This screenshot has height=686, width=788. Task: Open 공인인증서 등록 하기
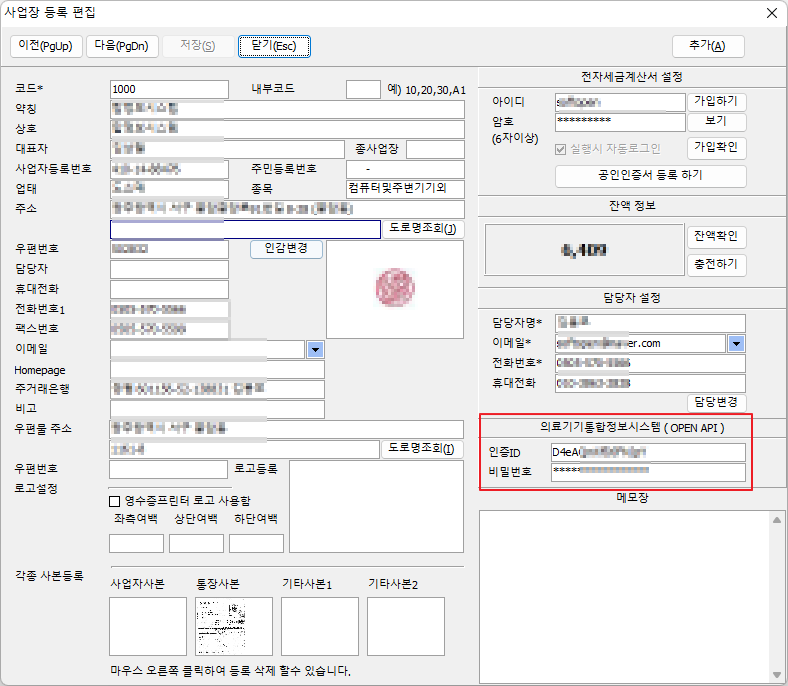click(x=650, y=175)
